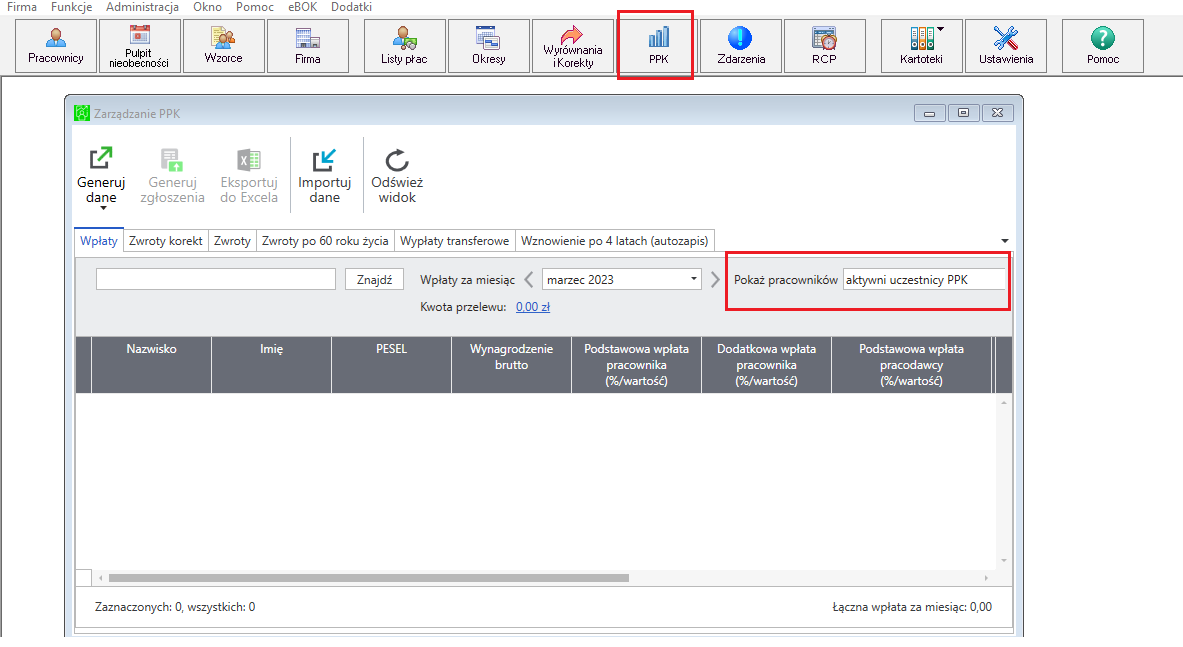The width and height of the screenshot is (1183, 647).
Task: Open the Kartoteki binders icon
Action: tap(921, 46)
